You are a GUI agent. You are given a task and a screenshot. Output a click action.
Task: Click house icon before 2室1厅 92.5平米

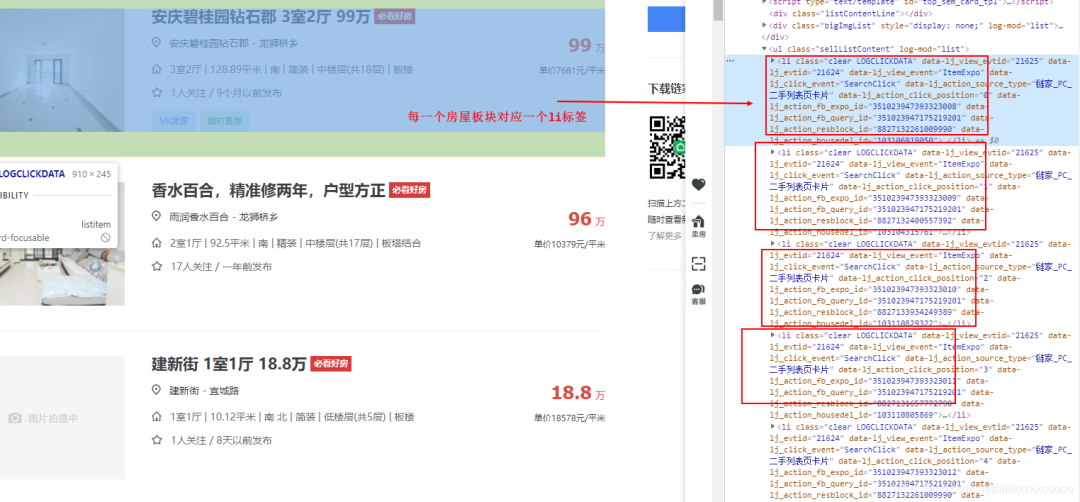point(156,243)
